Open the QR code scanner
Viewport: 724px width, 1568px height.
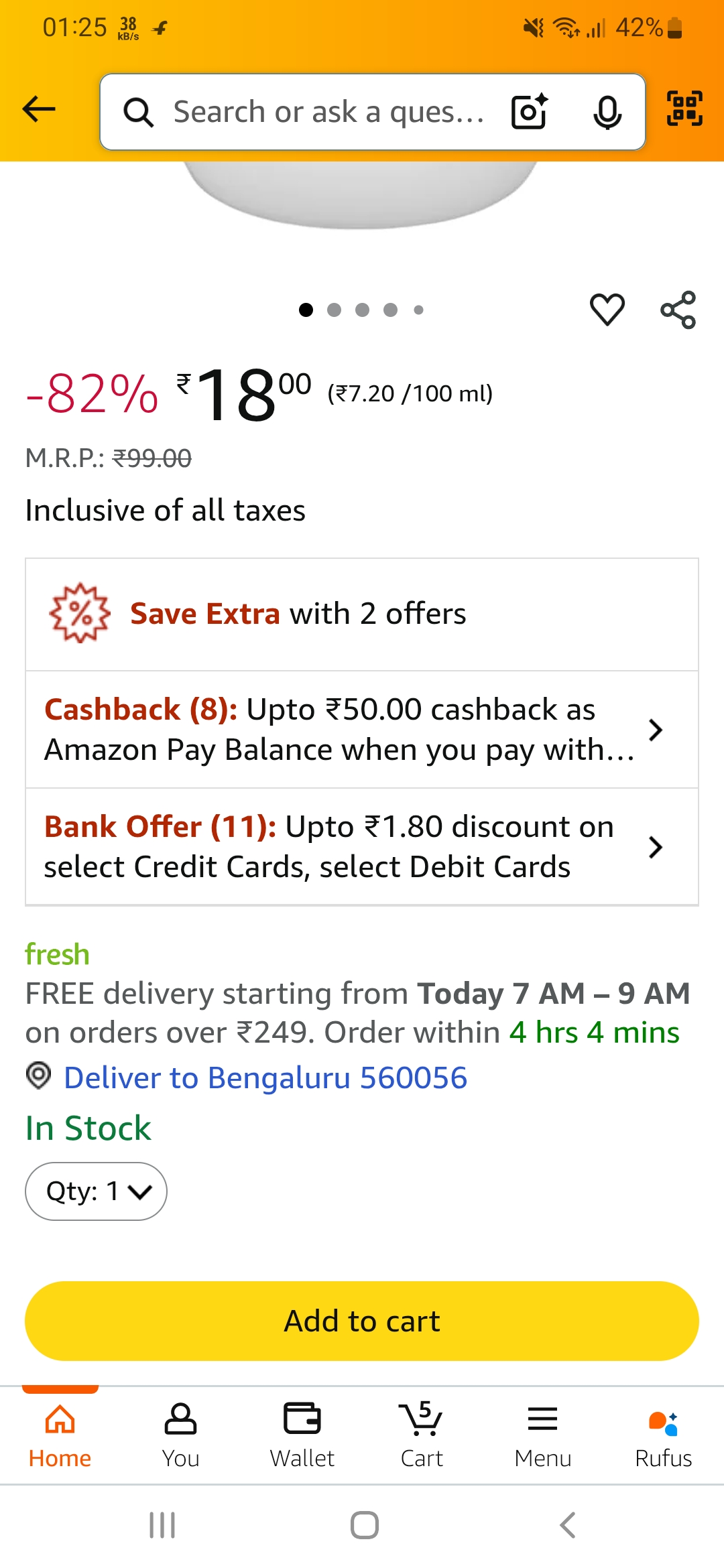(682, 111)
